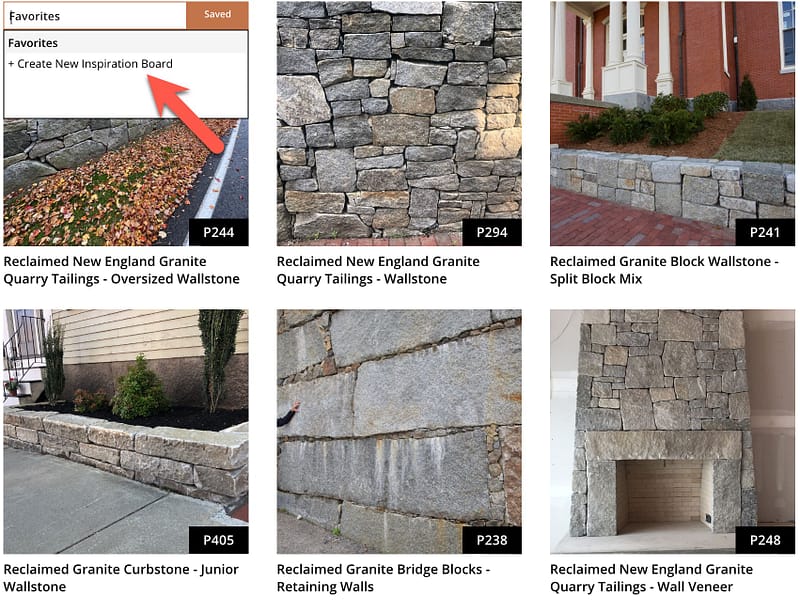Select Favorites in the dropdown list

pyautogui.click(x=126, y=43)
